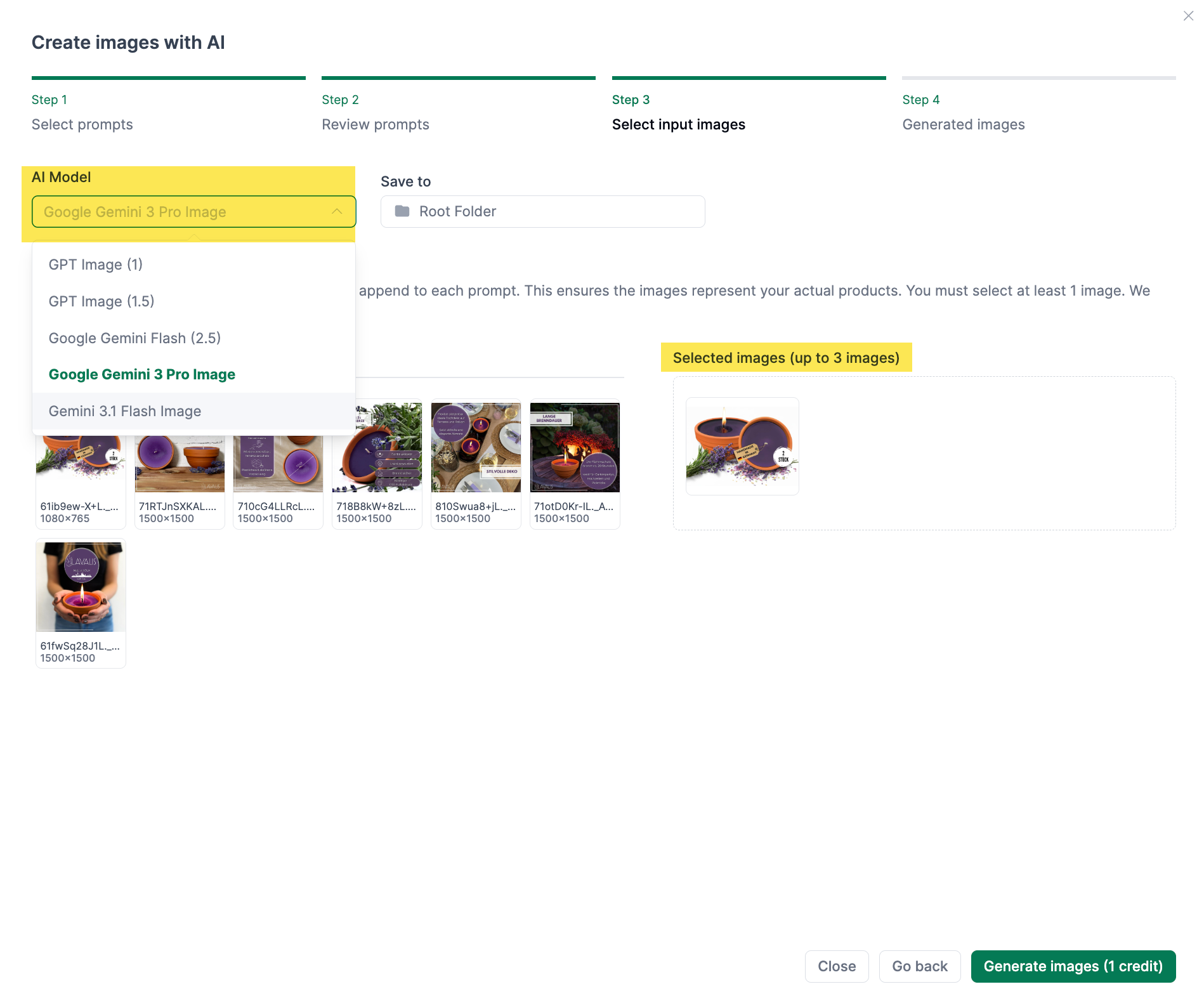The image size is (1204, 996).
Task: Select the 61fwSq28J1L person holding candle thumbnail
Action: click(81, 585)
